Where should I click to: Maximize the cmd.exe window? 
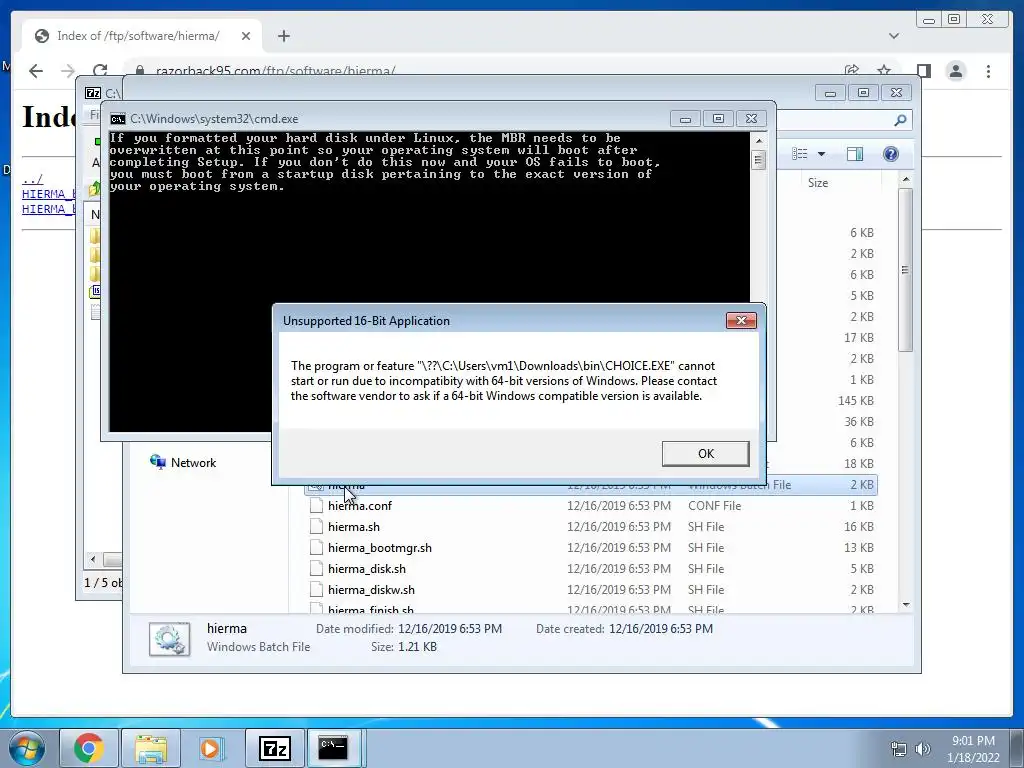718,119
